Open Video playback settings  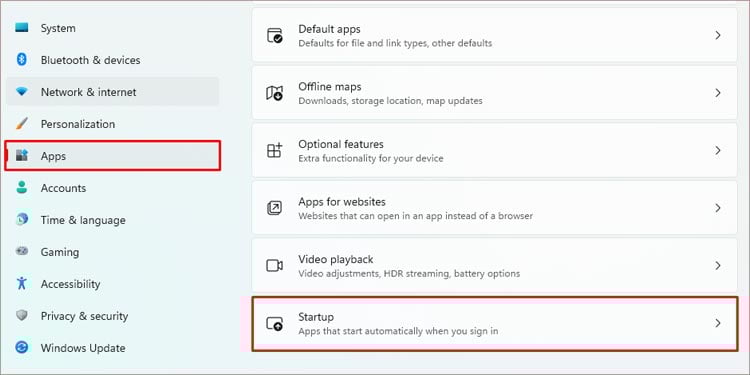[x=495, y=265]
